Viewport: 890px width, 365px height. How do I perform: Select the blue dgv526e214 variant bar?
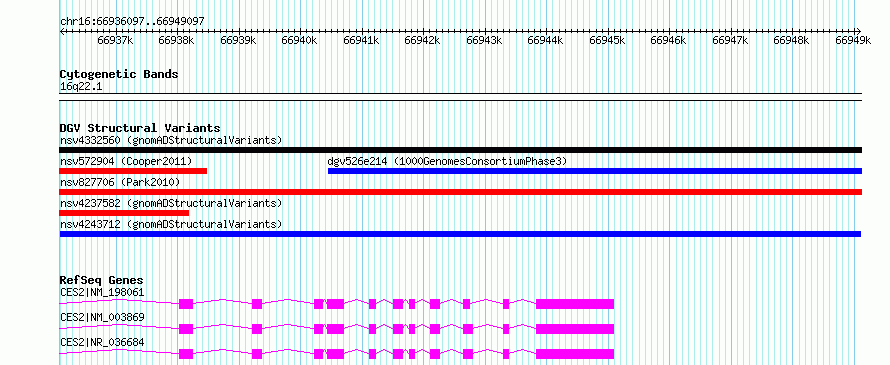(595, 171)
